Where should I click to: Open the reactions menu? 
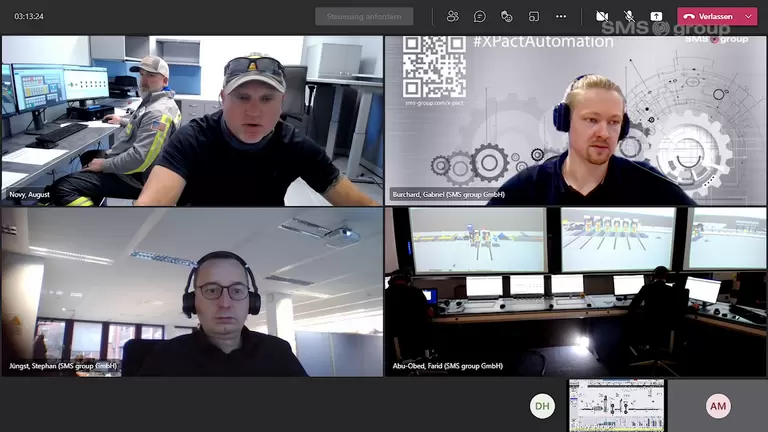(507, 16)
